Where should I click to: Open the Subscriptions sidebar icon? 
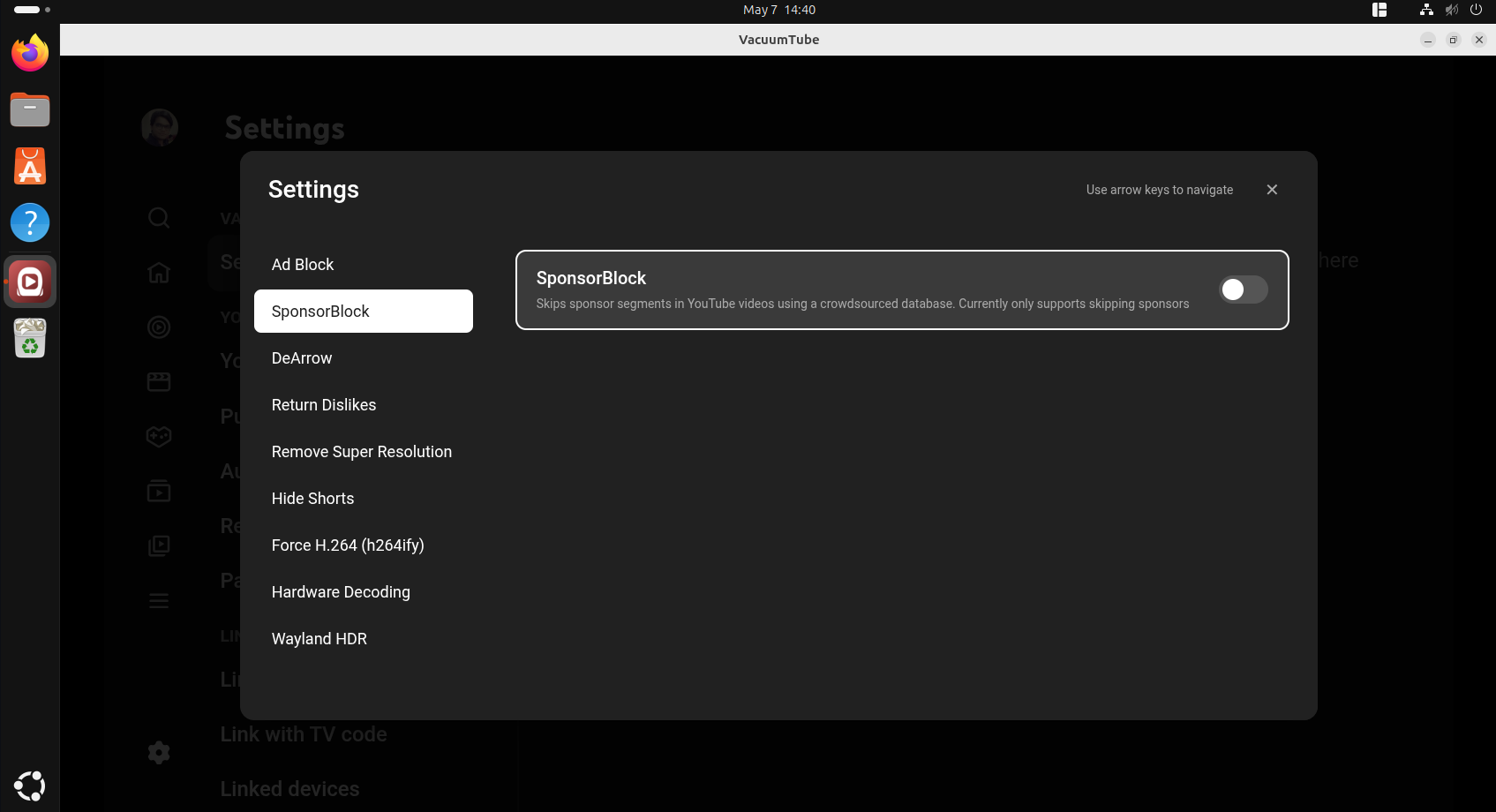point(159,492)
